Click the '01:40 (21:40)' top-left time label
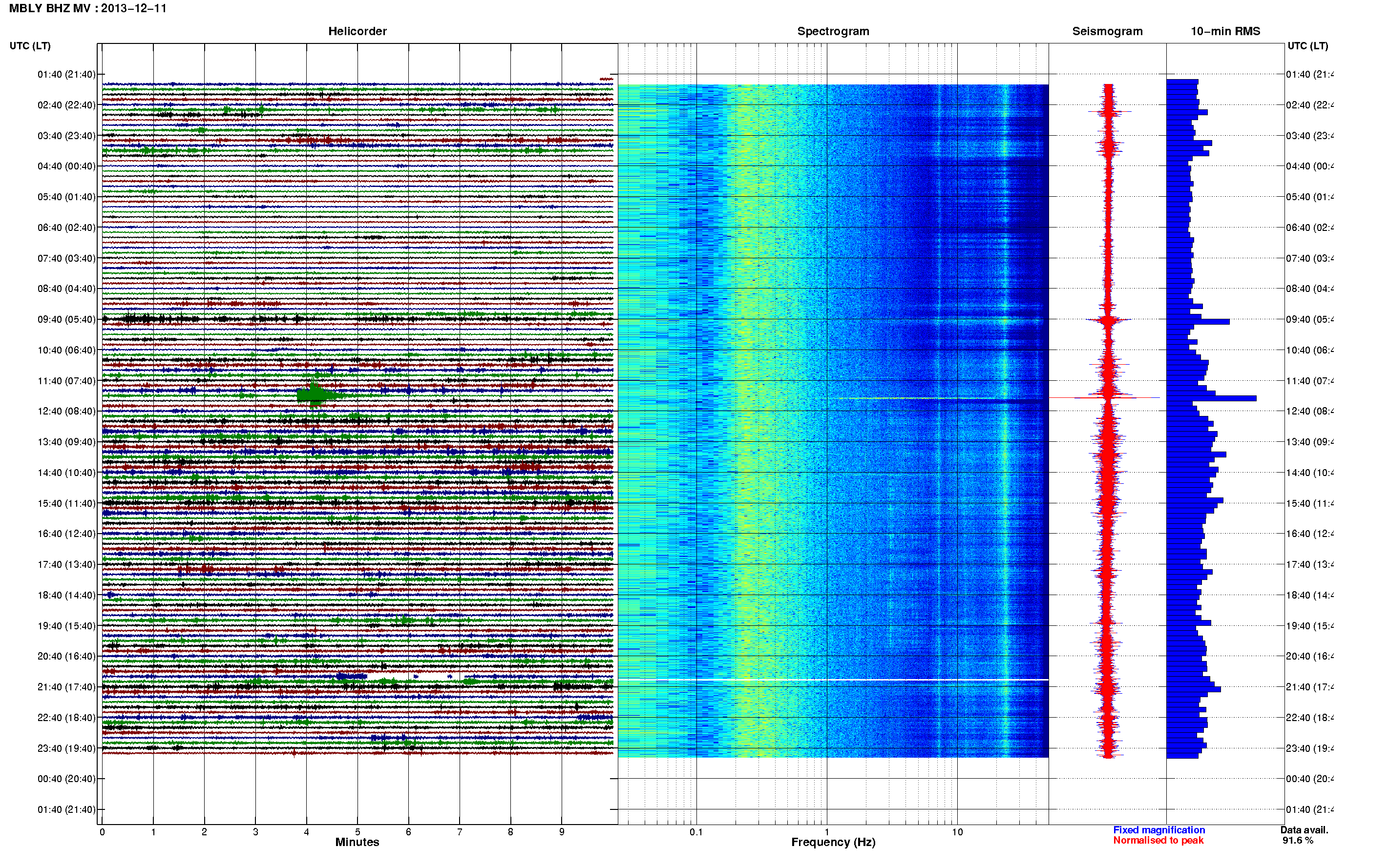Screen dimensions: 1389x868 tap(66, 74)
